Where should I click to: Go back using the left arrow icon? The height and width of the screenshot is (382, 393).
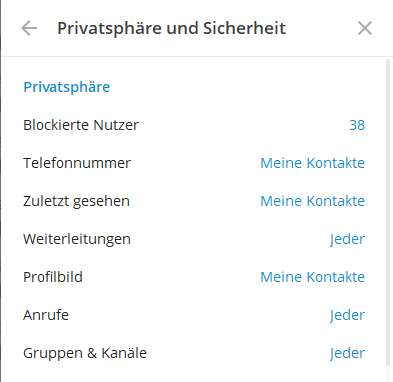[29, 28]
